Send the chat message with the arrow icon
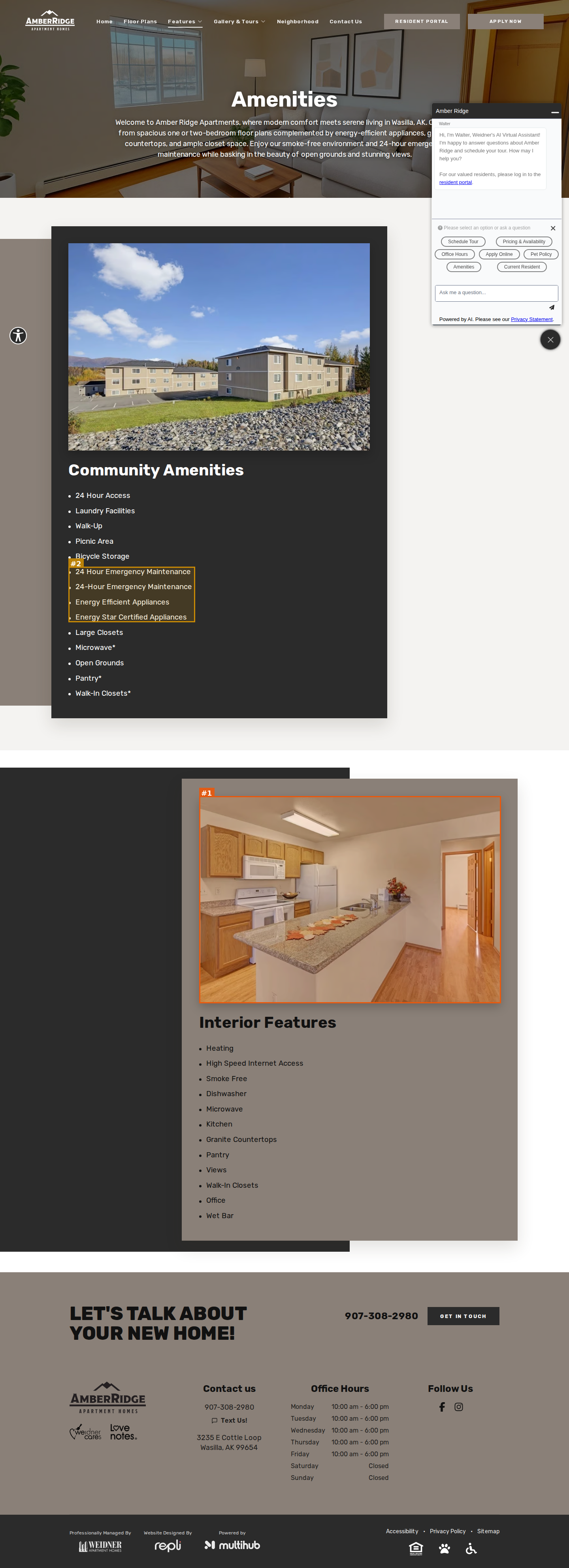 pos(551,307)
